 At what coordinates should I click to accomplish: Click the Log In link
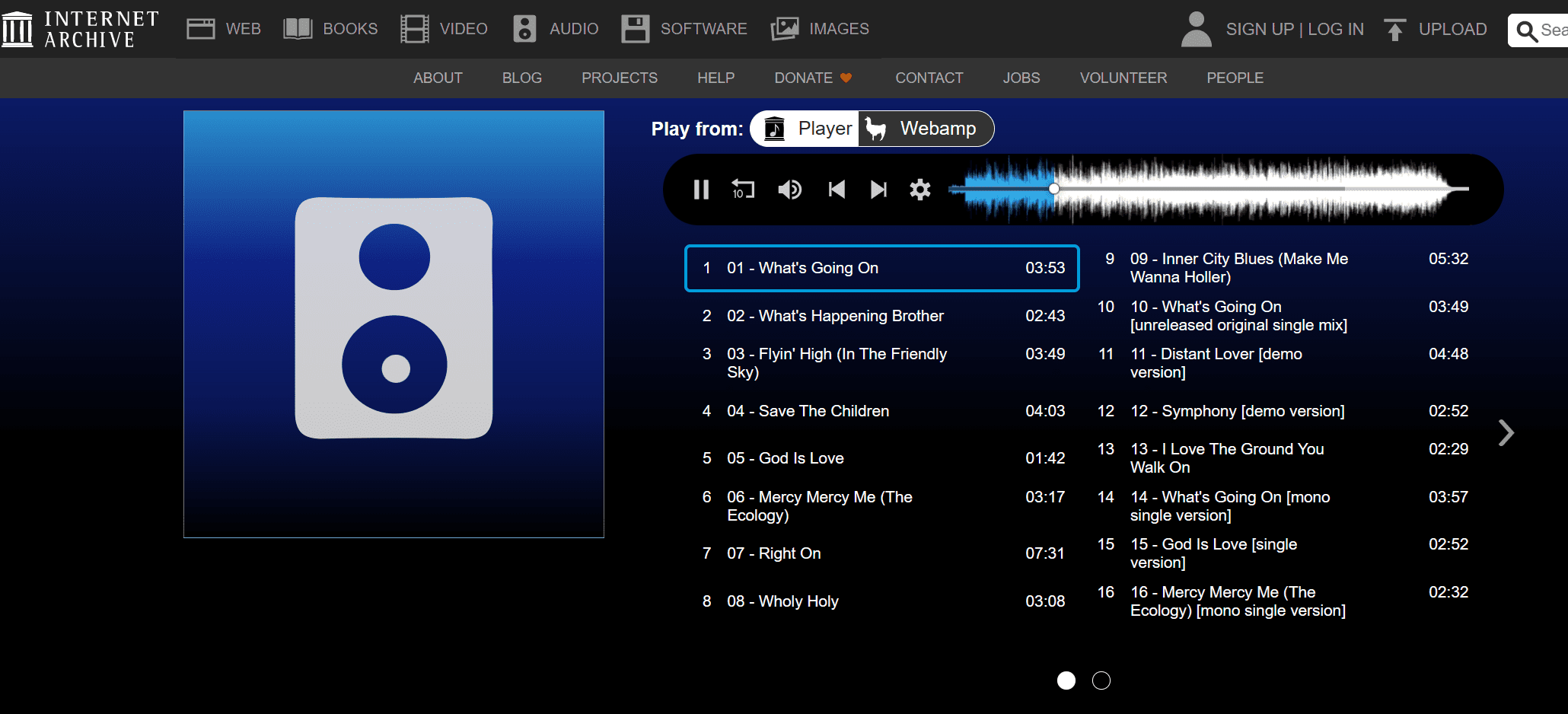[x=1336, y=29]
